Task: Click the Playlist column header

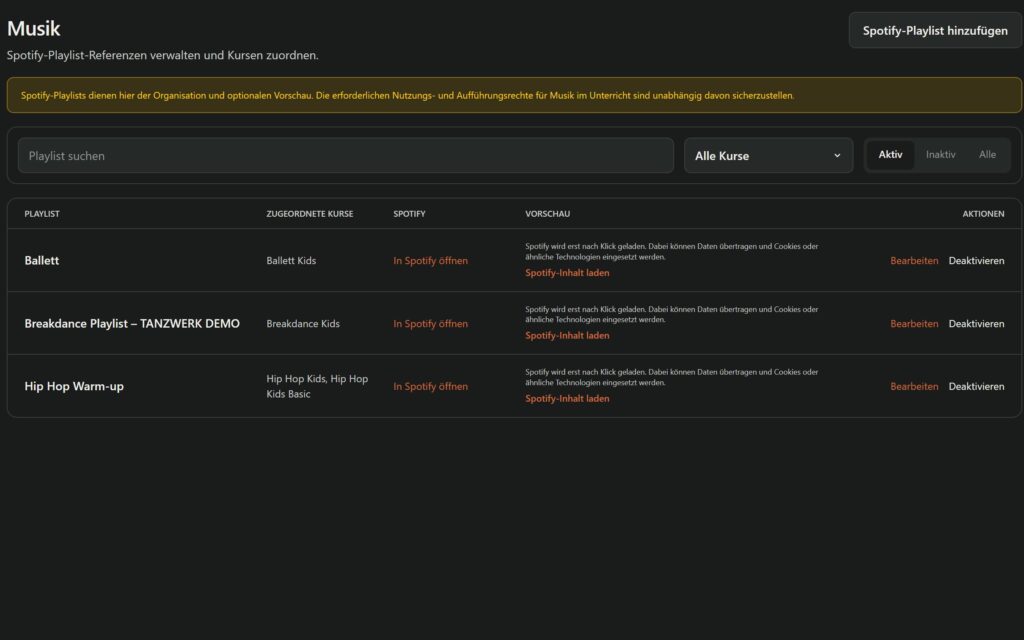Action: 42,214
